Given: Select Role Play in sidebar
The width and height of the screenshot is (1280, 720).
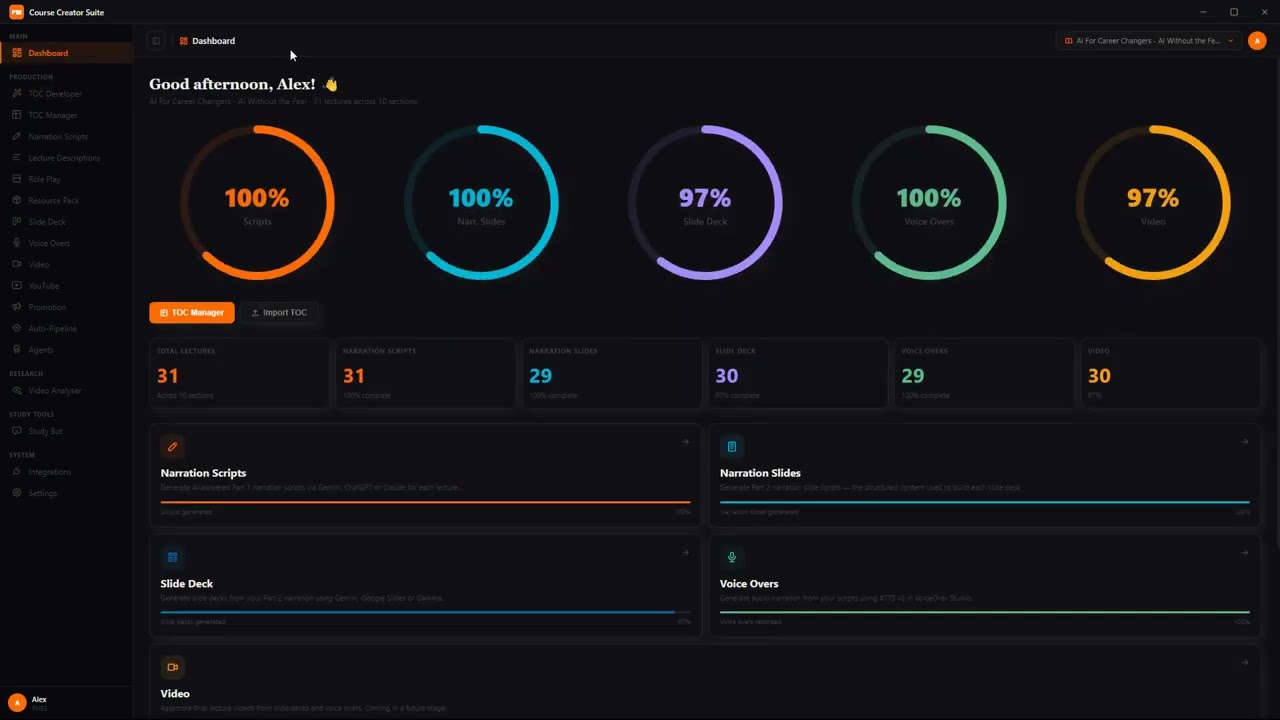Looking at the screenshot, I should (66, 179).
